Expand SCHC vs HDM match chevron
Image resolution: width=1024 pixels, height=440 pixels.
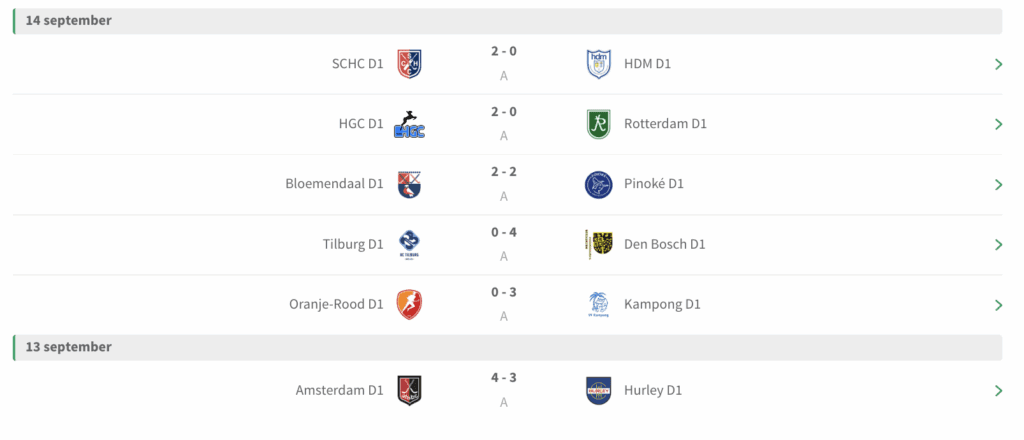998,64
